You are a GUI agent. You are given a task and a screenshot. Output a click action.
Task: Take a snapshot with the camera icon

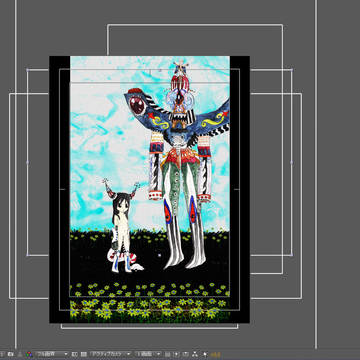pos(11,354)
